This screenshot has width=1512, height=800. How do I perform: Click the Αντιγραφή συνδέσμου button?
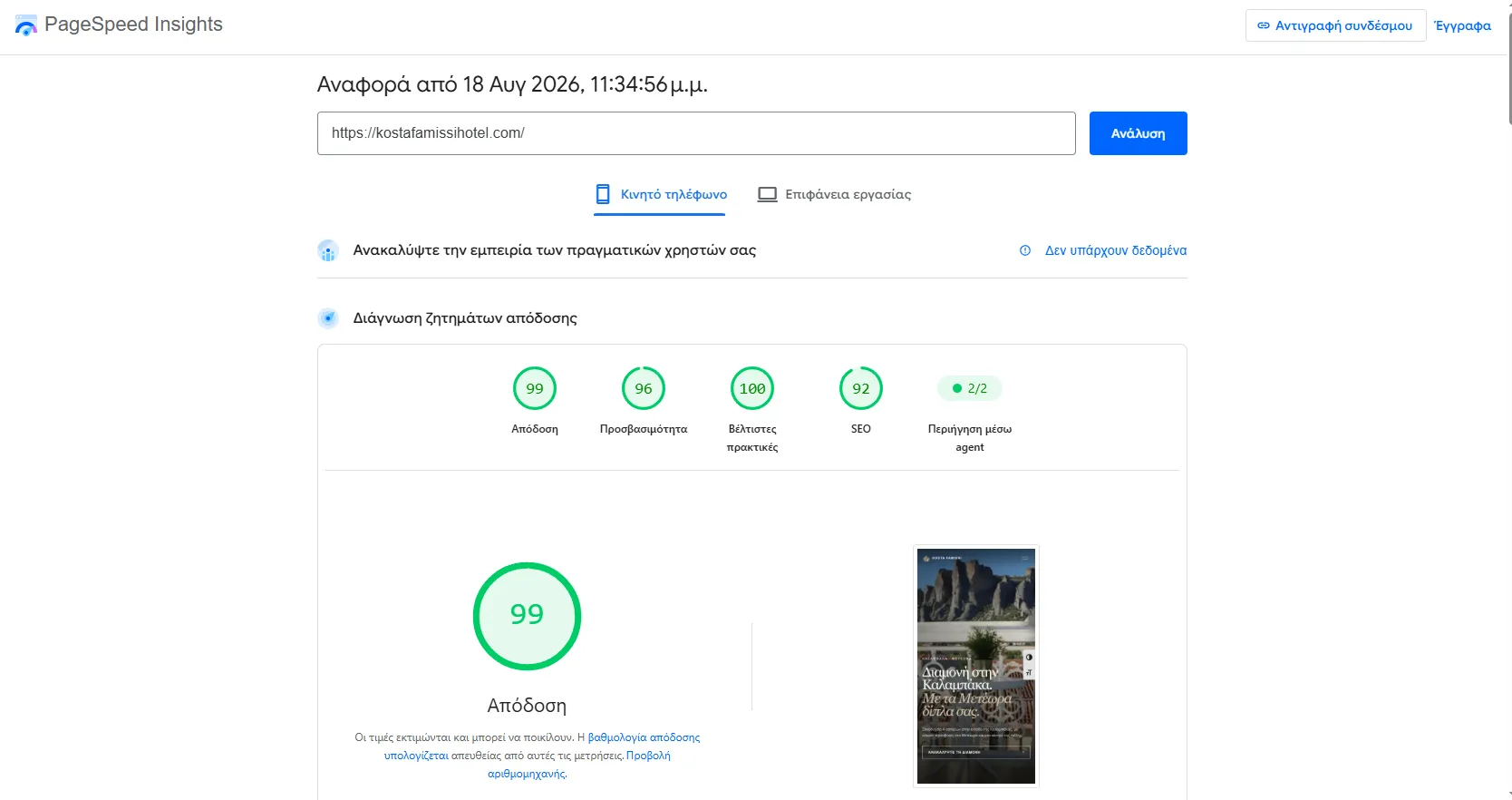point(1335,25)
